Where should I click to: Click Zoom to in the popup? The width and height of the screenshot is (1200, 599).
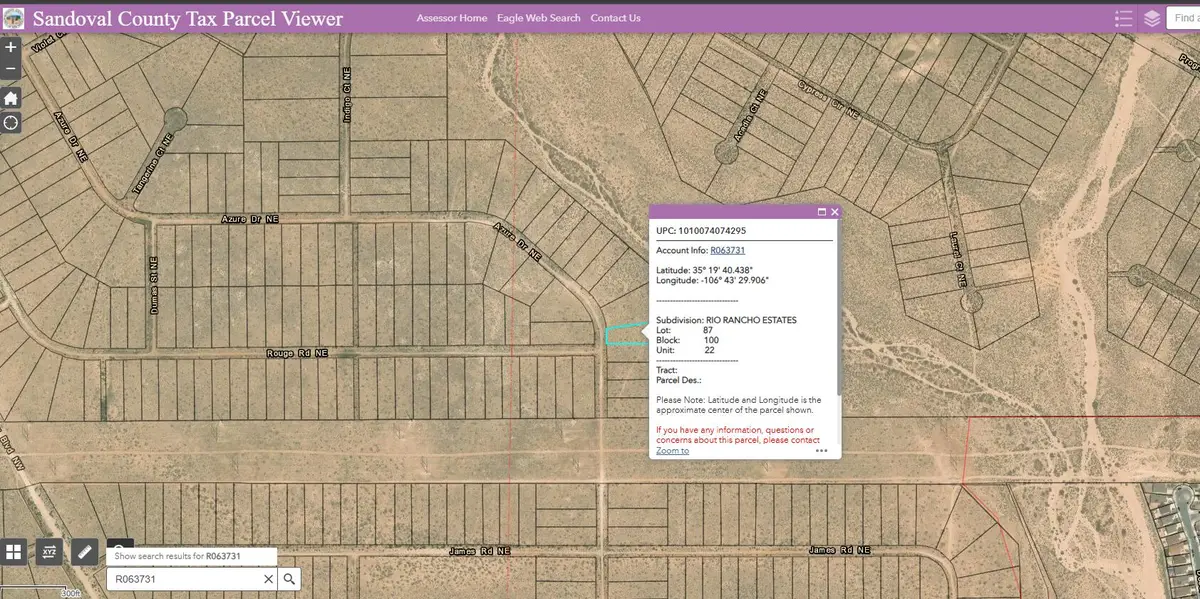[x=673, y=451]
